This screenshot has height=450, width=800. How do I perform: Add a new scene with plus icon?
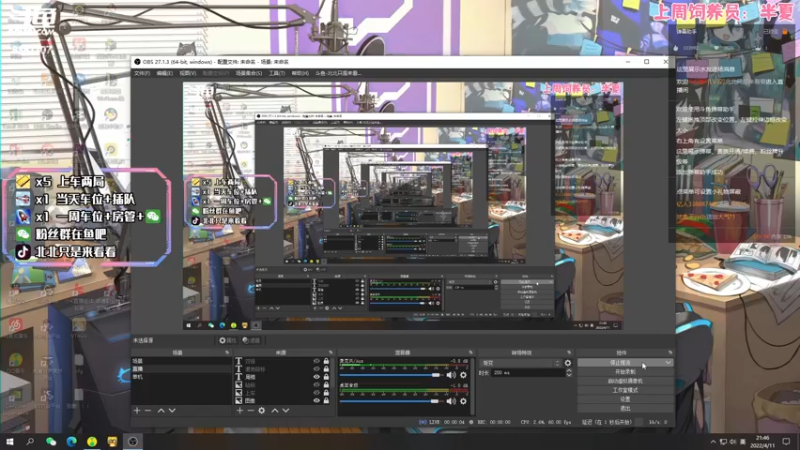pyautogui.click(x=137, y=410)
